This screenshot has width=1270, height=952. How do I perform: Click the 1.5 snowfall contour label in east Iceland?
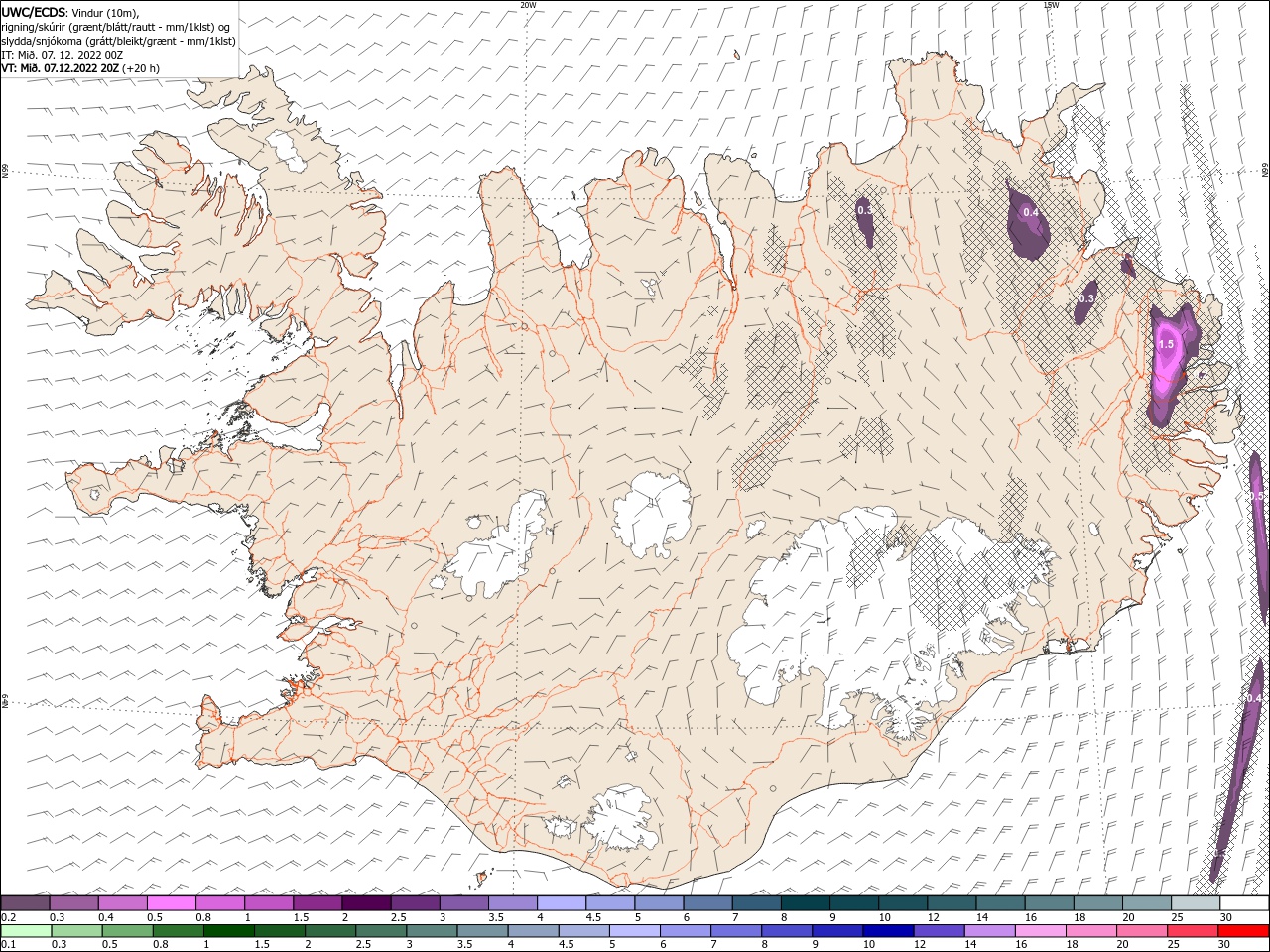(x=1166, y=344)
